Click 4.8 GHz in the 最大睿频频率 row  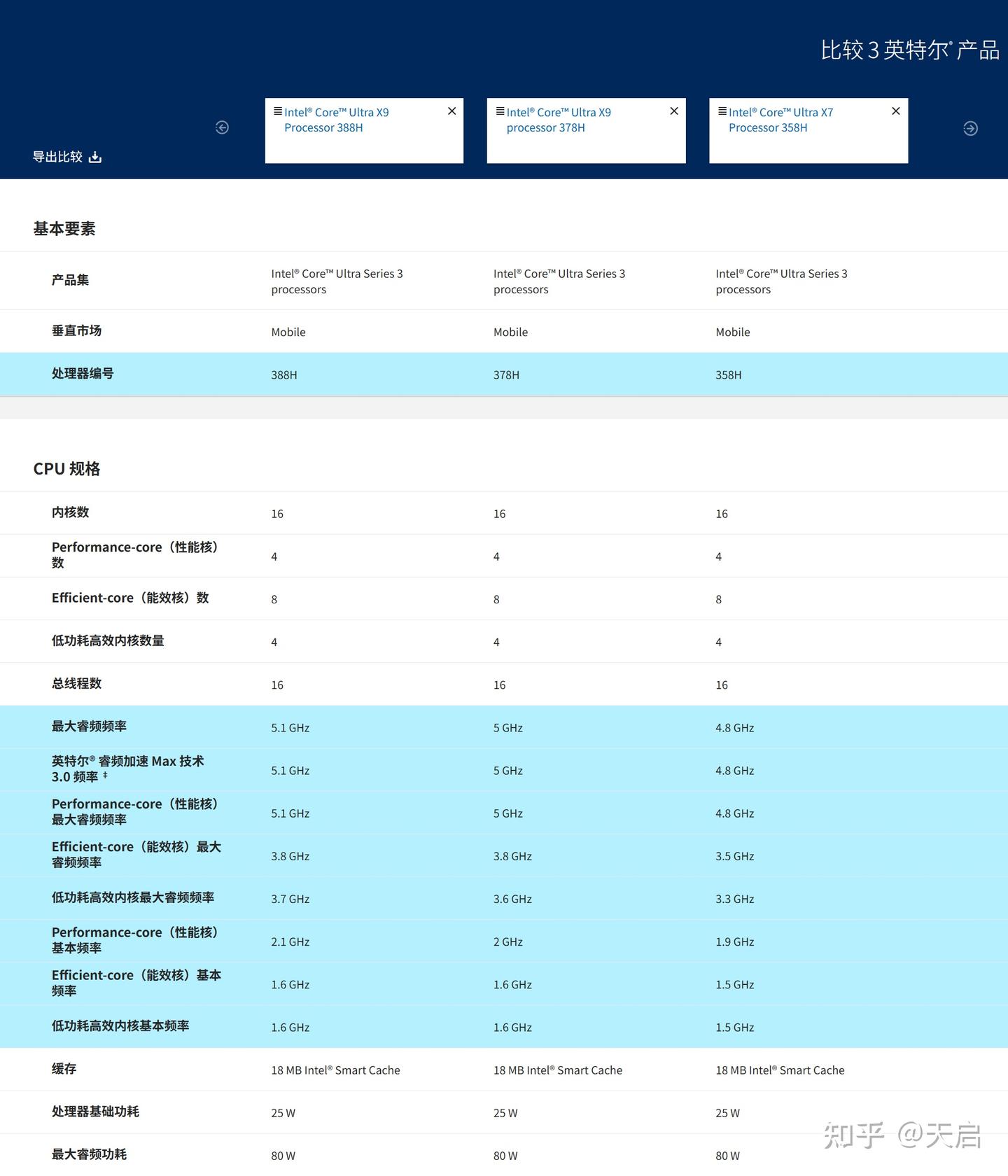pos(735,728)
